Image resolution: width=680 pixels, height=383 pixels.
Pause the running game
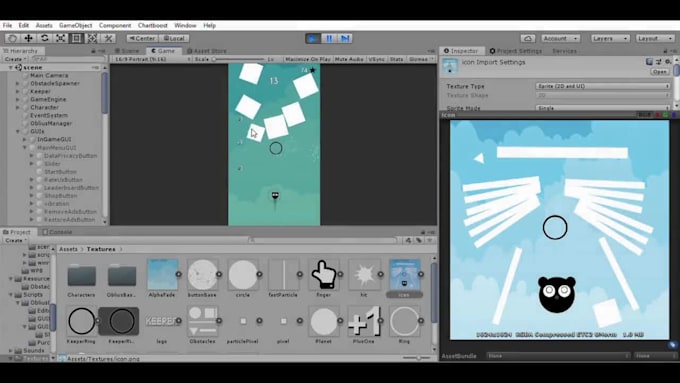pyautogui.click(x=329, y=38)
